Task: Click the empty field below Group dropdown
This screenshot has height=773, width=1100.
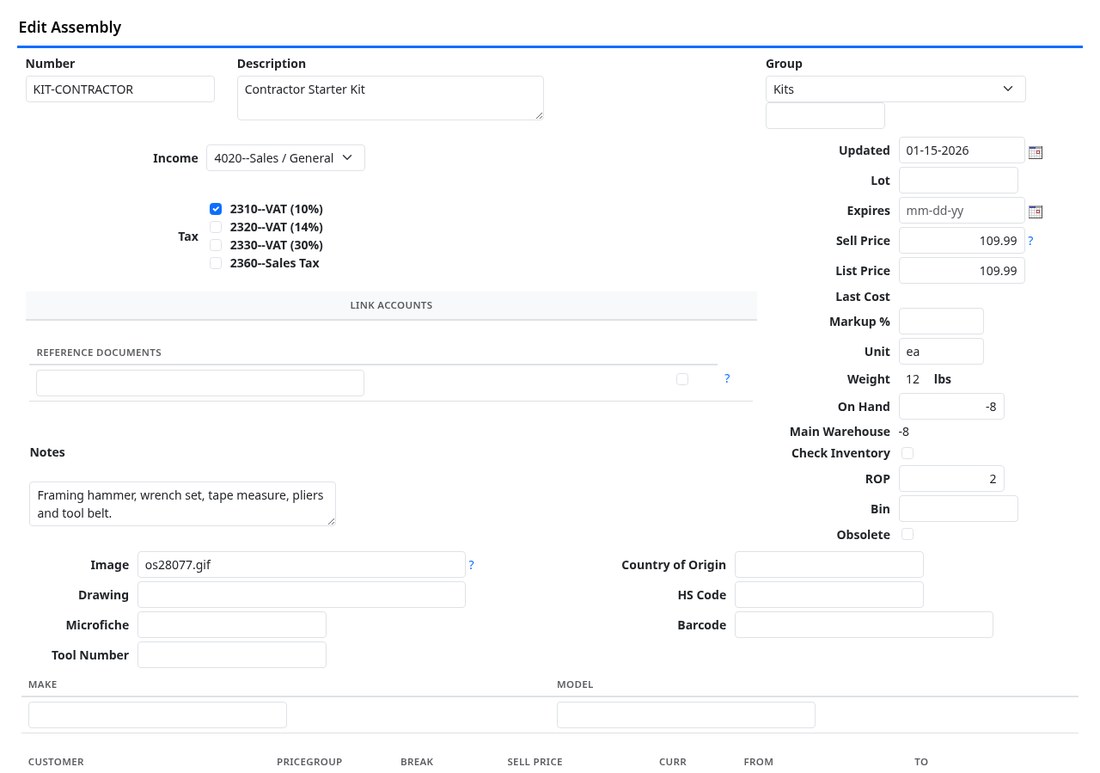Action: pos(825,116)
